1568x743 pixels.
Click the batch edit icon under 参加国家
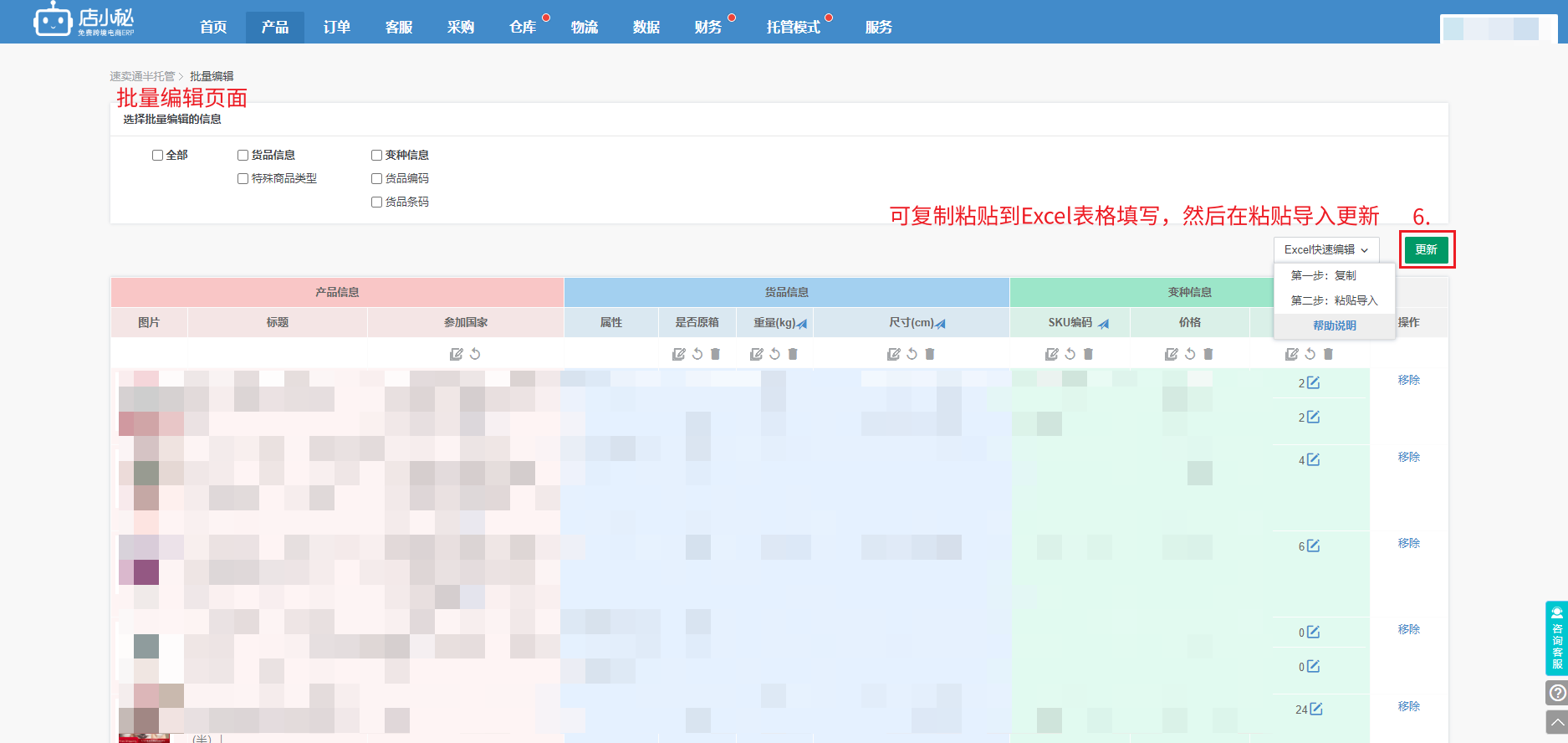(x=456, y=354)
